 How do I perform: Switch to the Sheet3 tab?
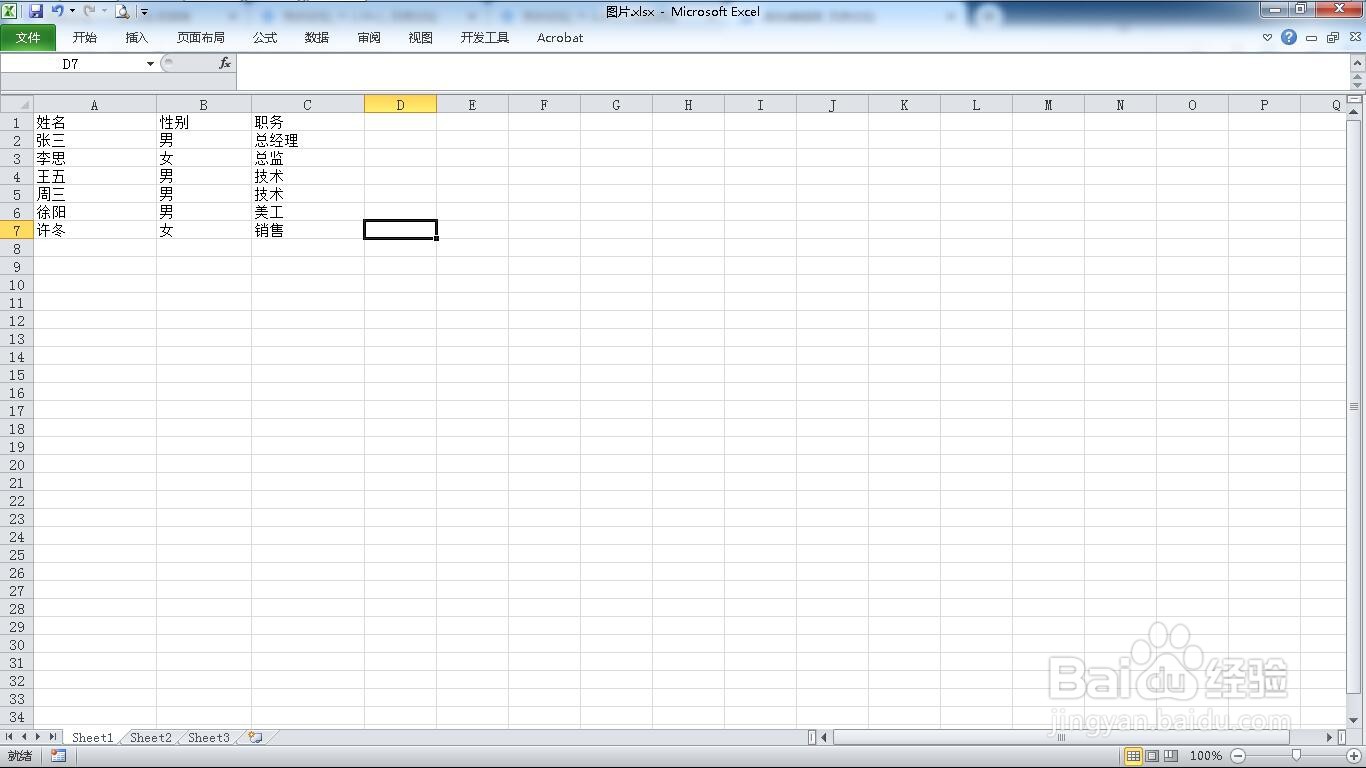(209, 737)
